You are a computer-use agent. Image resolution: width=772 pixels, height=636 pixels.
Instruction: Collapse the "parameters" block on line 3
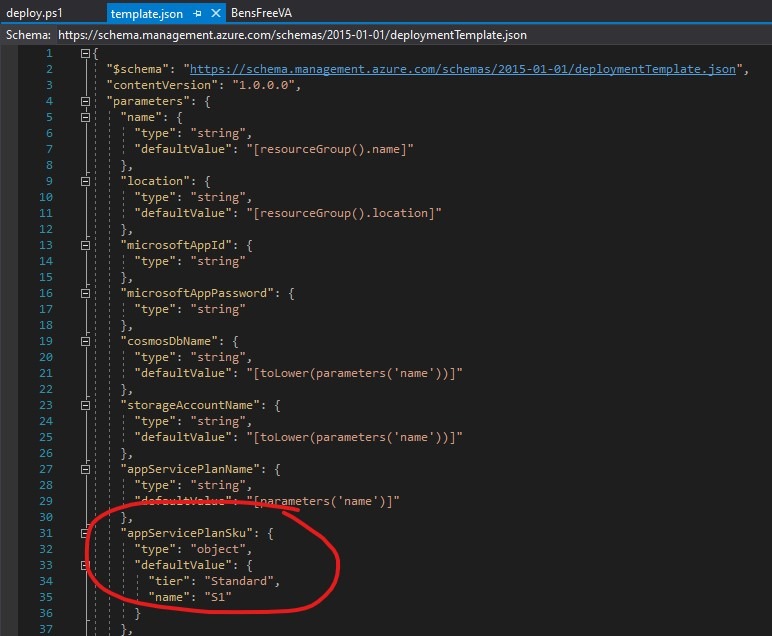[85, 101]
